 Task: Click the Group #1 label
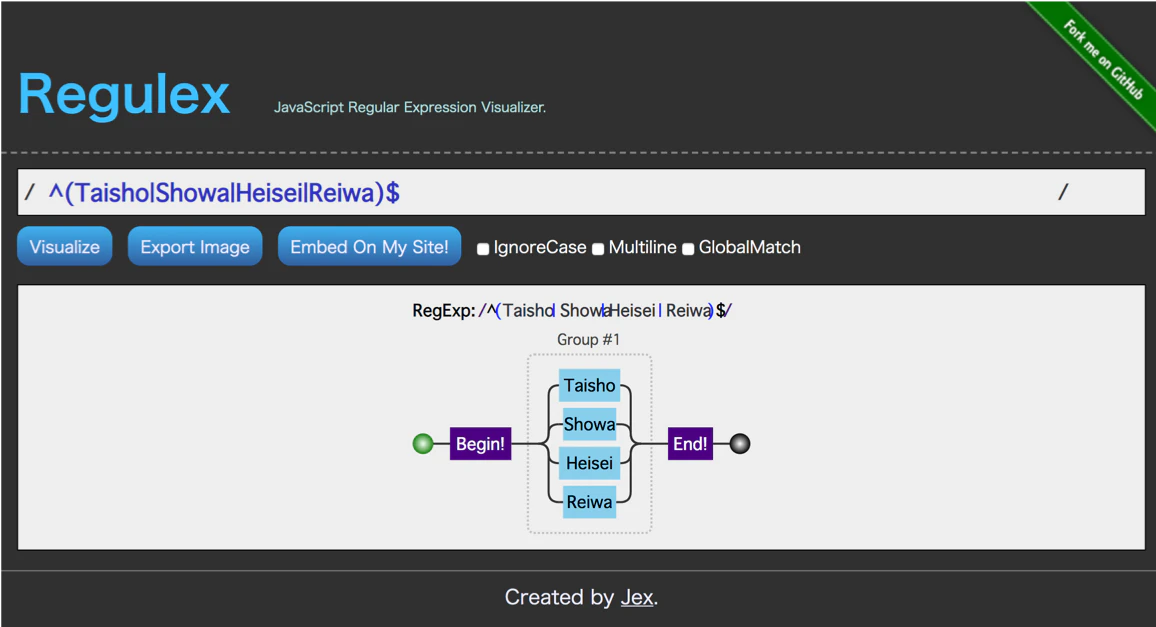coord(588,339)
